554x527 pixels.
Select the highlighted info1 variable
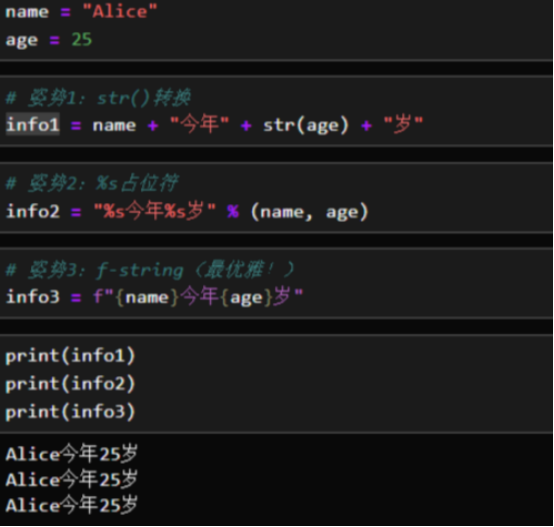(33, 124)
